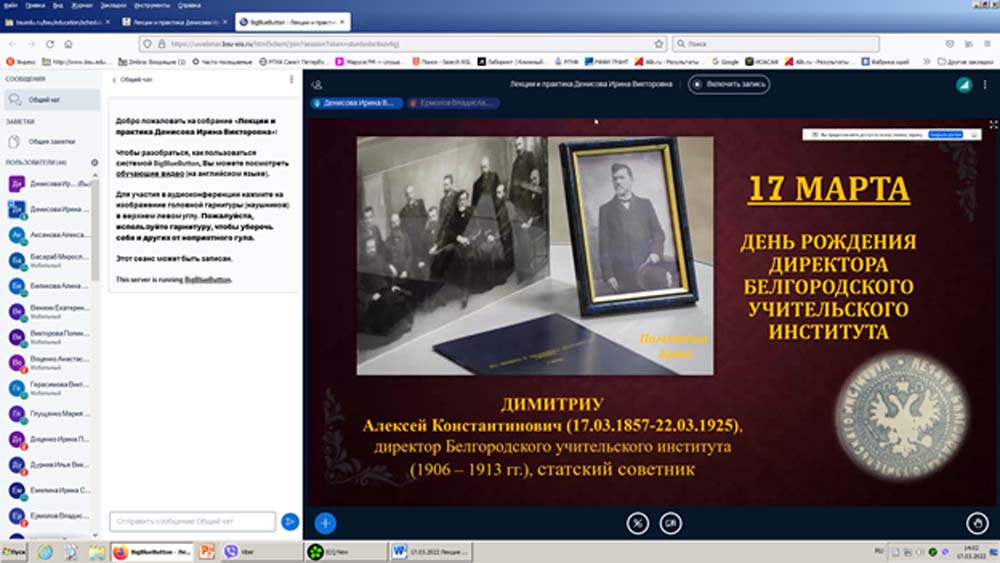The image size is (1000, 563).
Task: Click the chat message input field
Action: click(192, 521)
